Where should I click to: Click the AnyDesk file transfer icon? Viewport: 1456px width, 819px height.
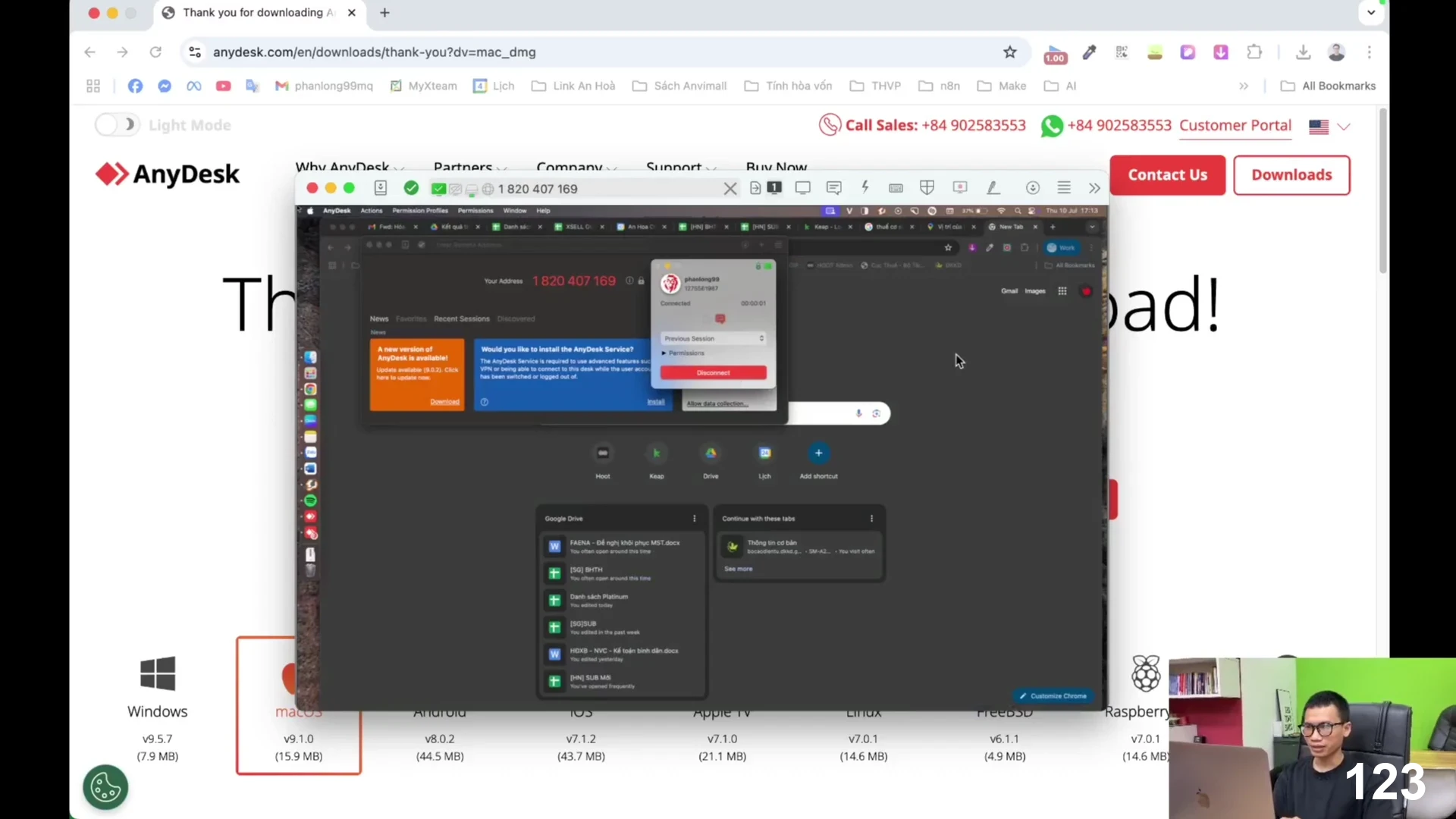point(755,188)
